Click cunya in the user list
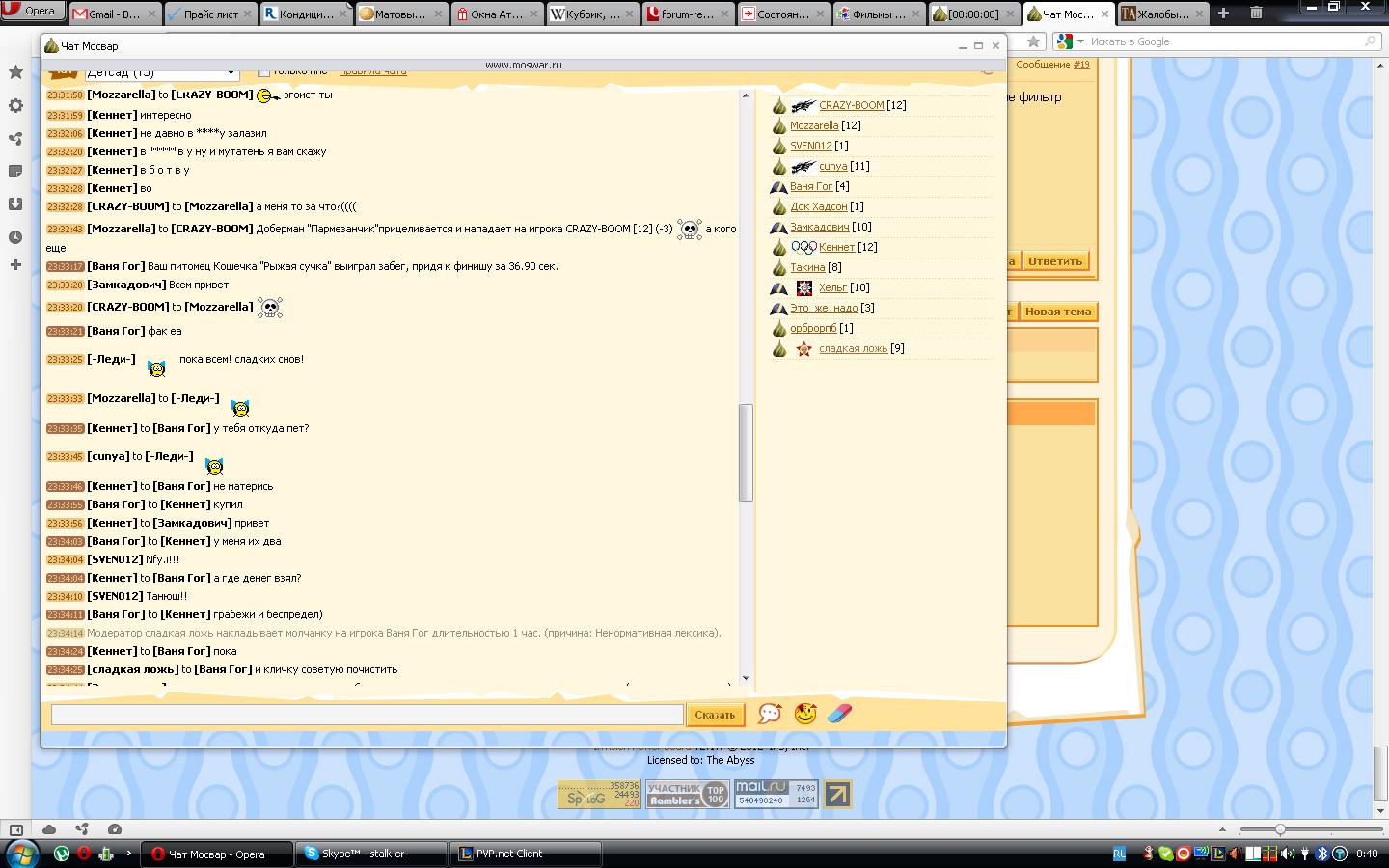1389x868 pixels. pos(833,166)
